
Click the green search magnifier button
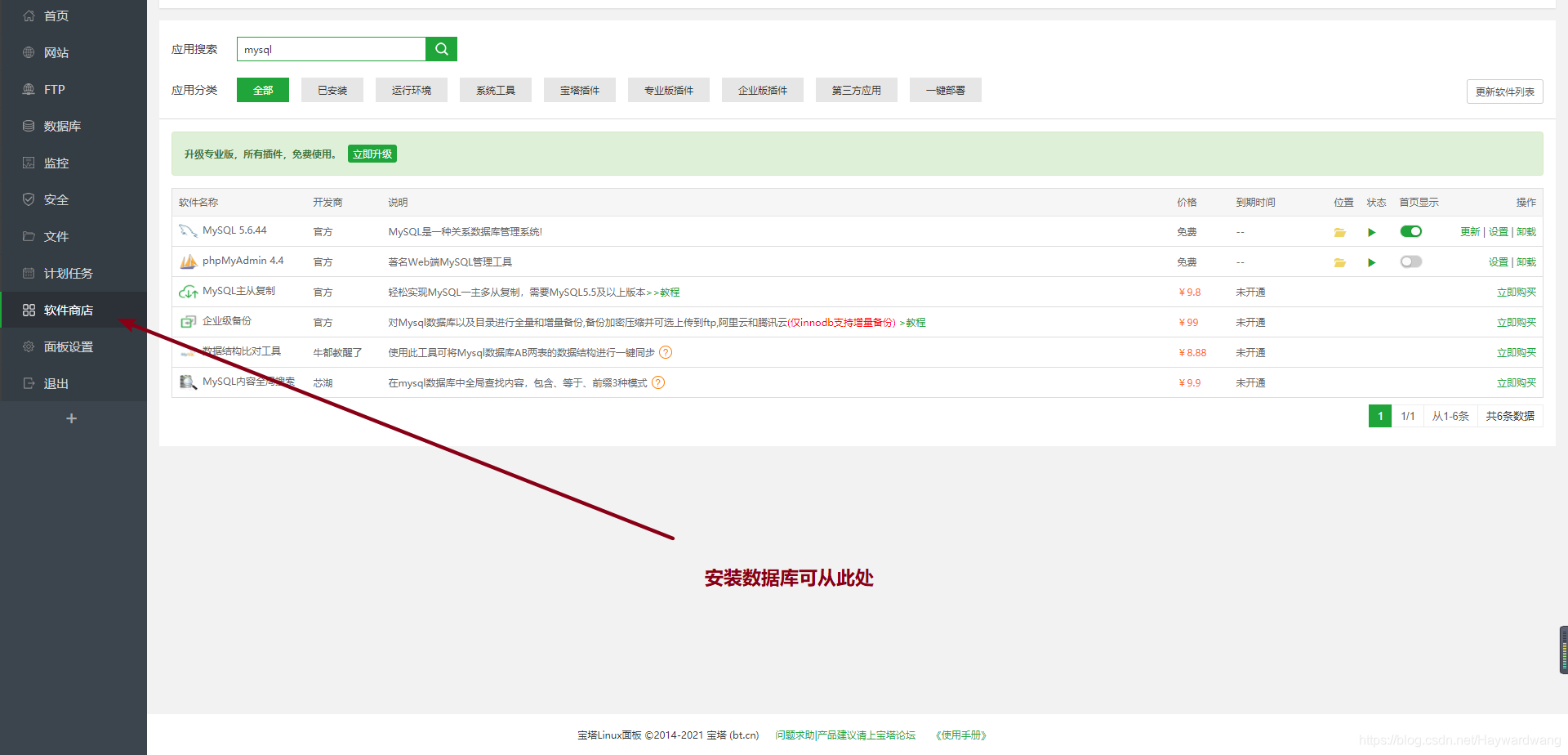tap(441, 49)
